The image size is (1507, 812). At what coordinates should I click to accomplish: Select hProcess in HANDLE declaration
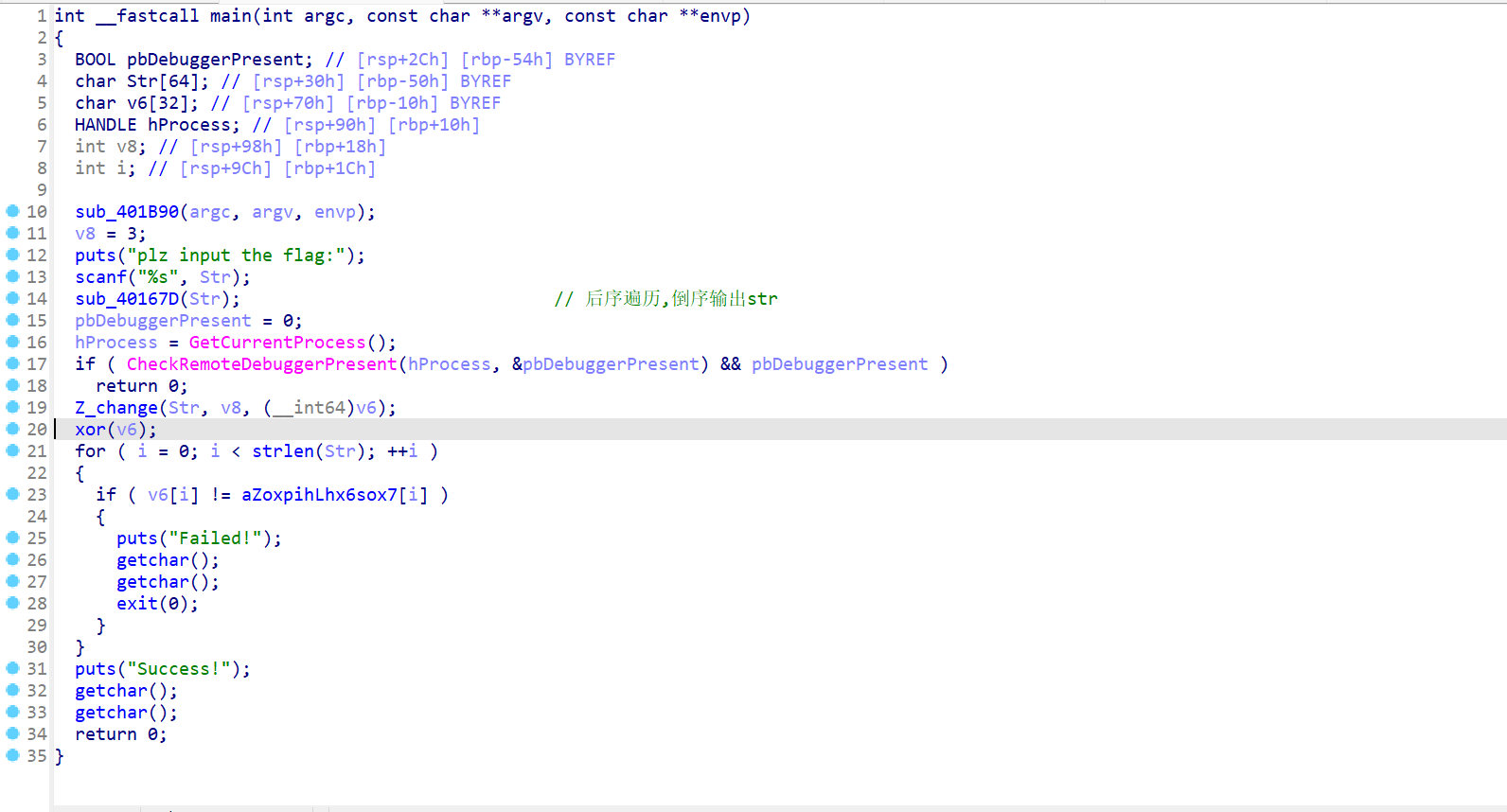[x=189, y=125]
